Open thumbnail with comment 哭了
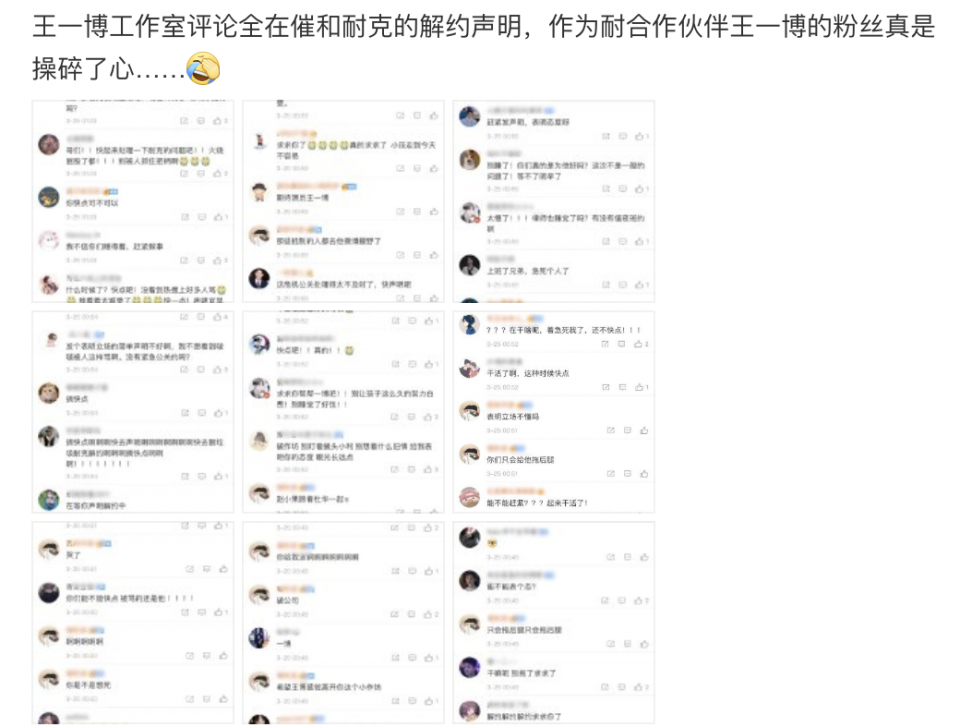The image size is (960, 727). (x=133, y=623)
